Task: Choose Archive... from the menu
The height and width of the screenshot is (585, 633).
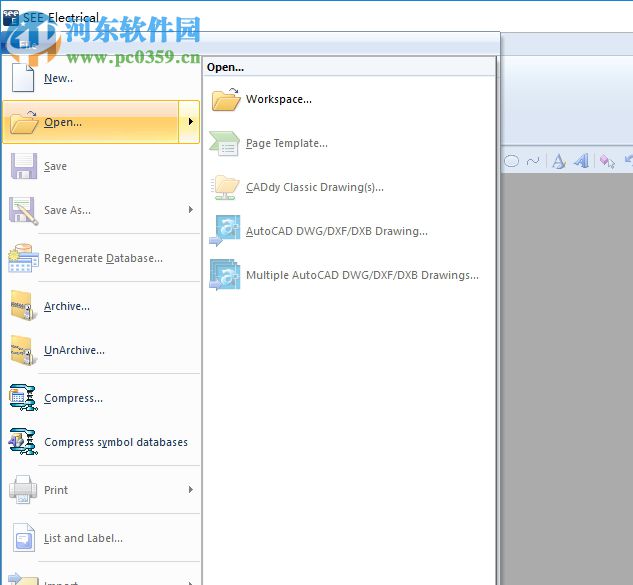Action: click(x=67, y=306)
